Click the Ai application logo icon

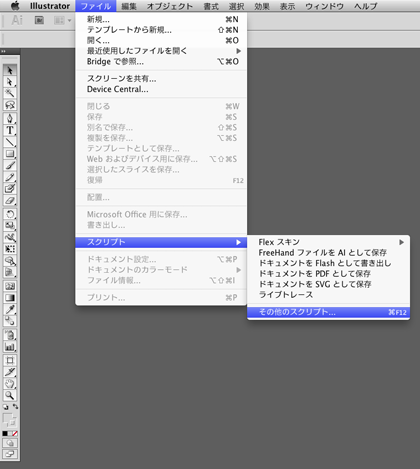coord(17,20)
